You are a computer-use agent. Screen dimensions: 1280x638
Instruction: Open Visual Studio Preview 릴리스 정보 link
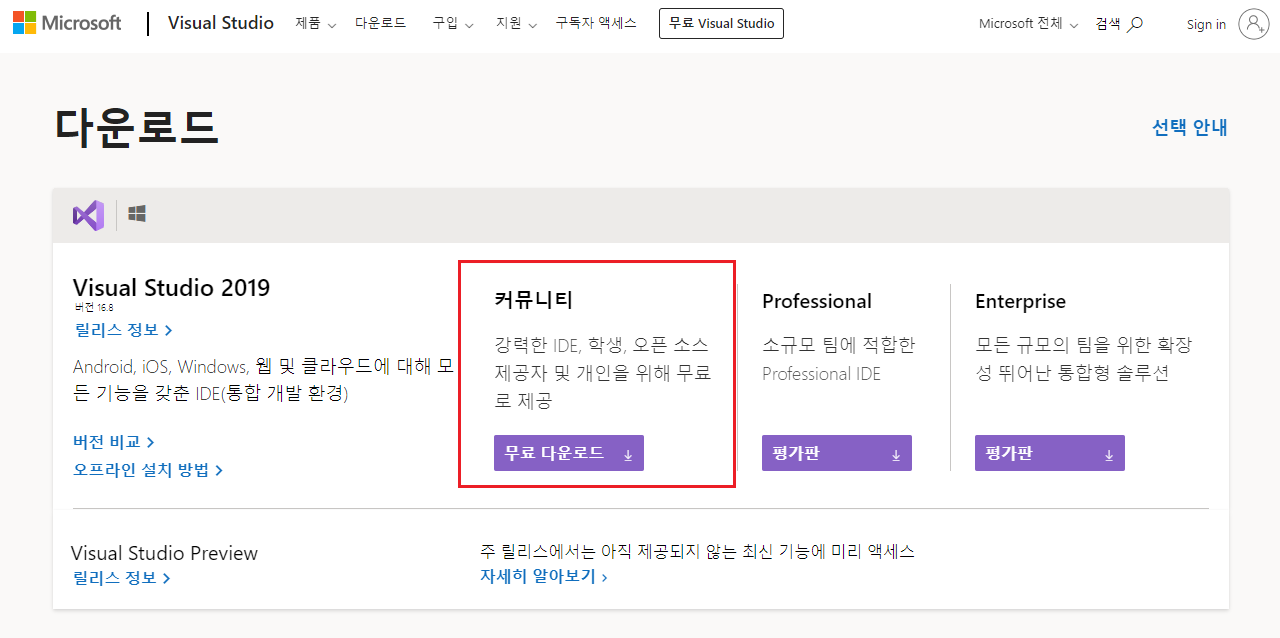pos(122,578)
